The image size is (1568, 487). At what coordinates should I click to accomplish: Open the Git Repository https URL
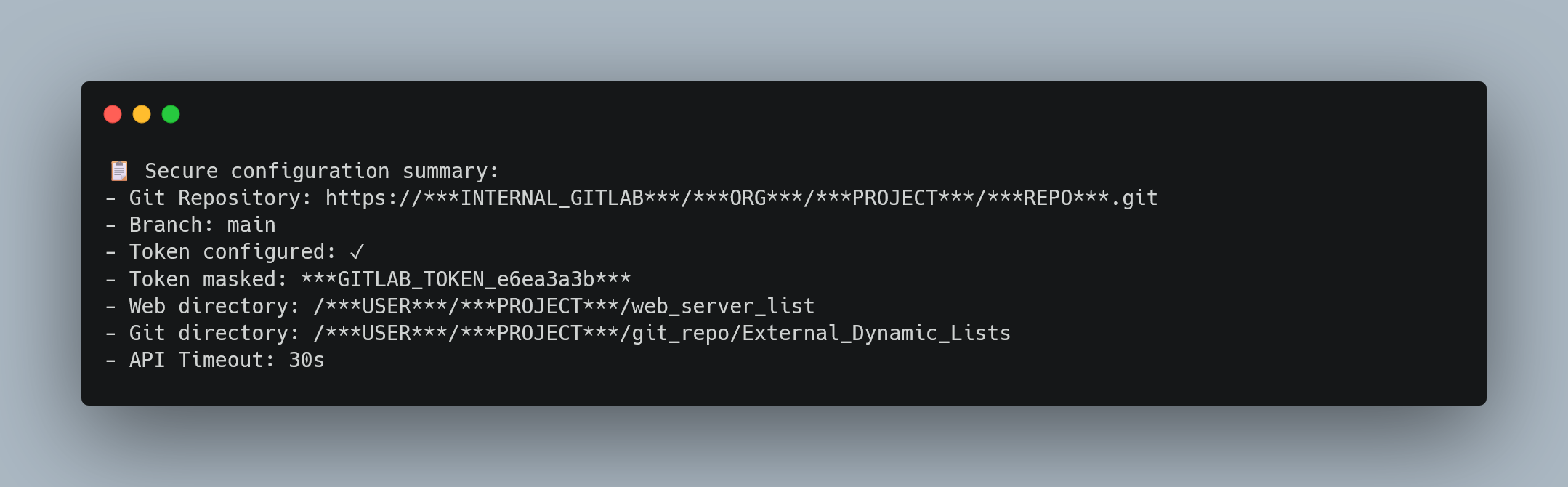(x=741, y=198)
